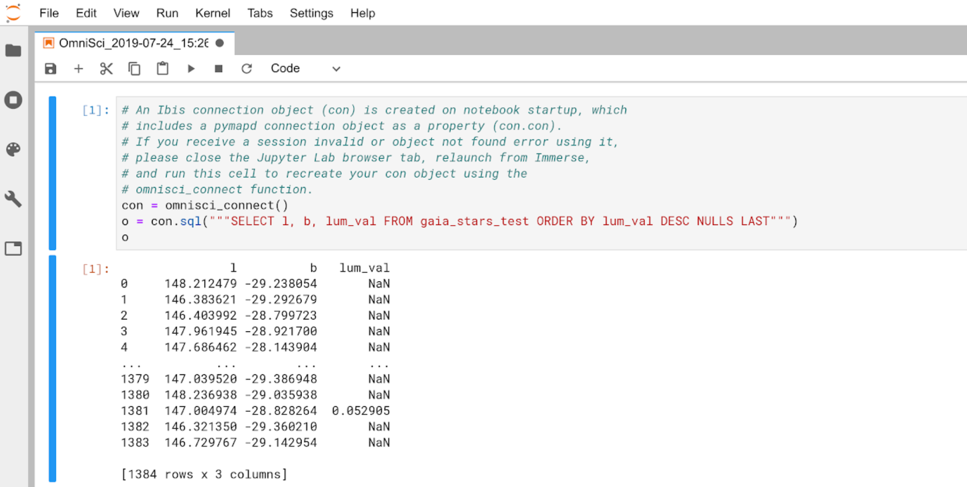The width and height of the screenshot is (967, 487).
Task: Open the Running Kernels sidebar panel
Action: pos(13,100)
